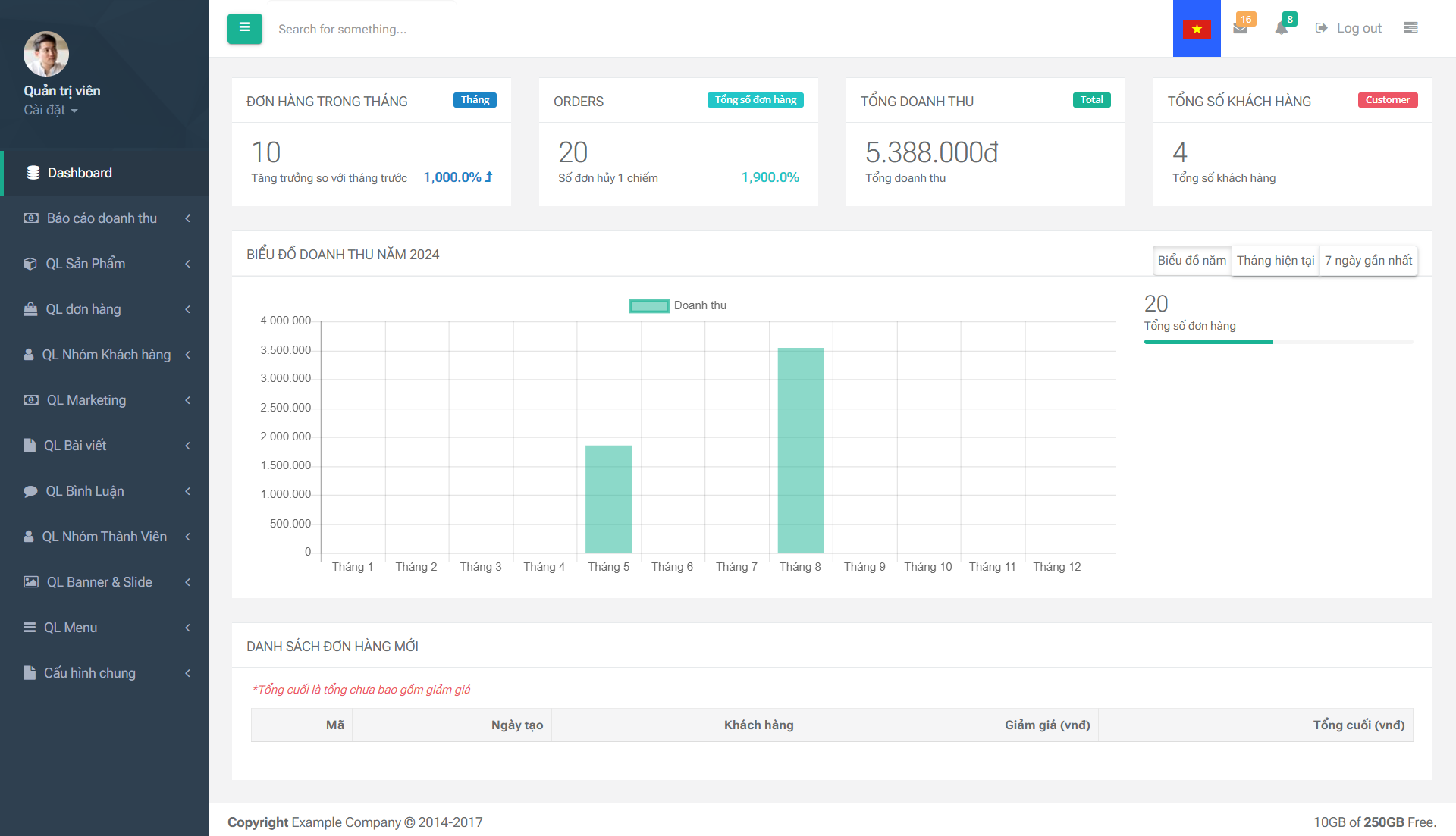Expand QL Bài viết submenu chevron
The height and width of the screenshot is (836, 1456).
[x=187, y=446]
